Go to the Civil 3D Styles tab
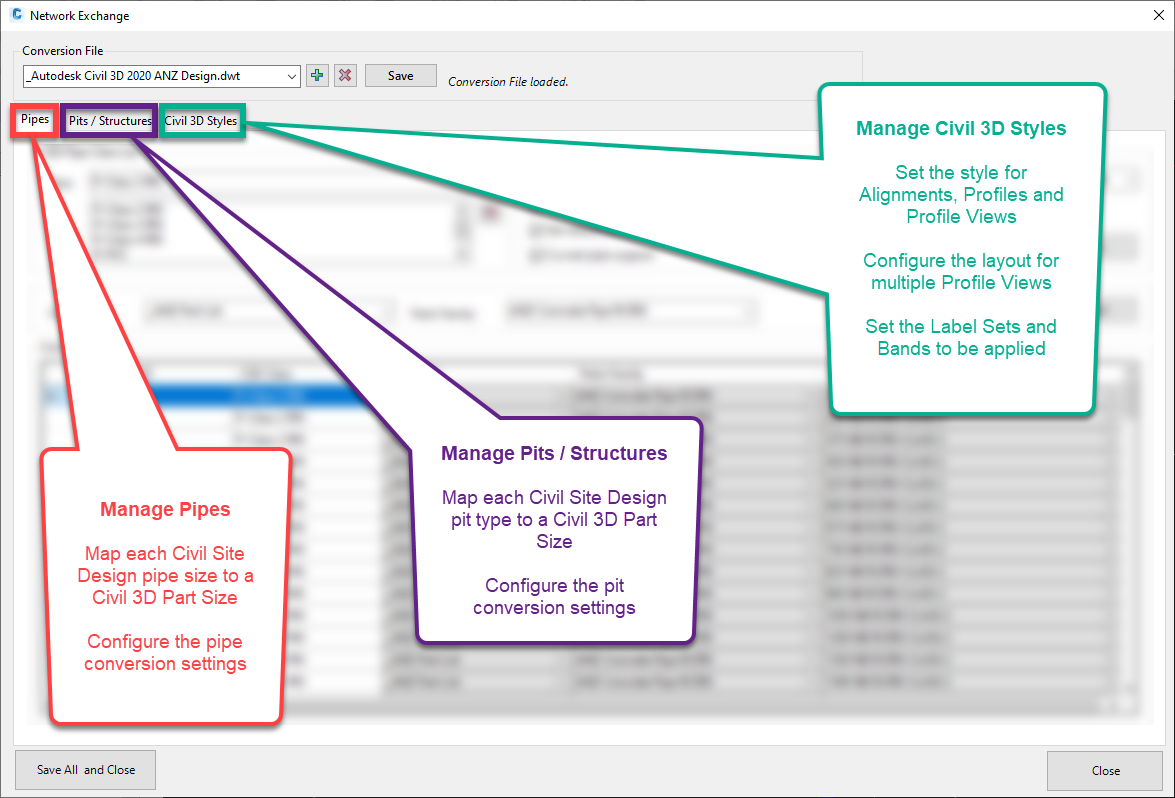 (x=201, y=121)
